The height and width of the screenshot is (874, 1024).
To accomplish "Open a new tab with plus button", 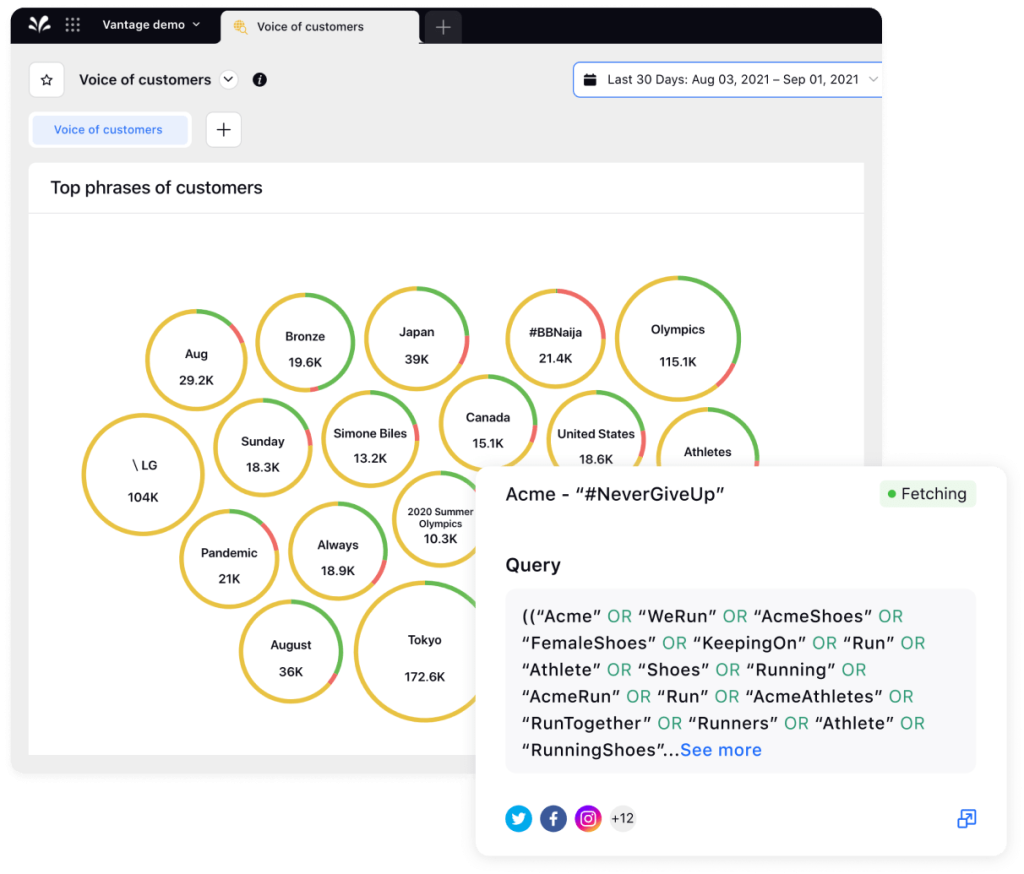I will [443, 27].
